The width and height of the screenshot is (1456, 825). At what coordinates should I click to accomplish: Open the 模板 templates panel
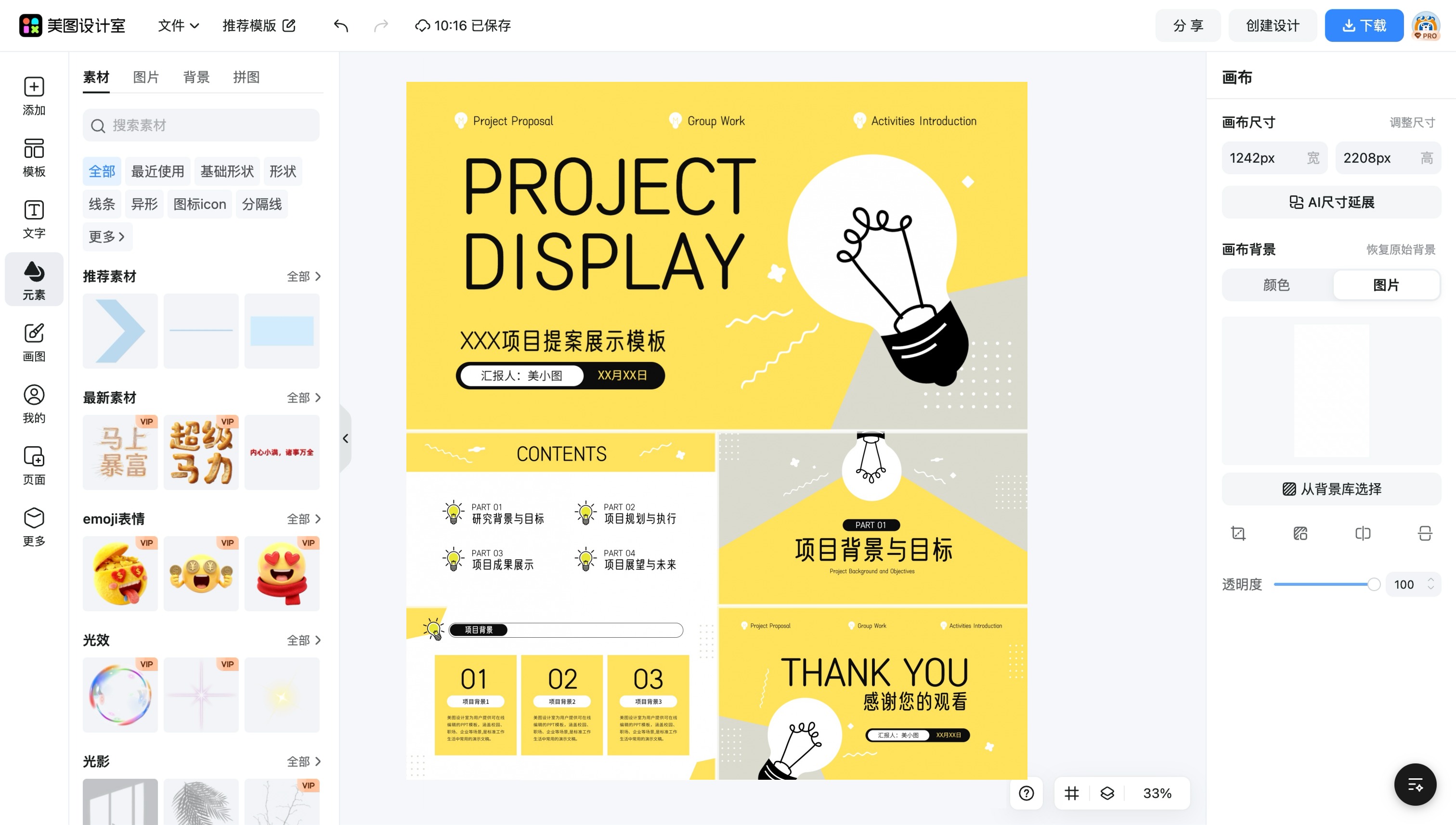click(x=34, y=157)
